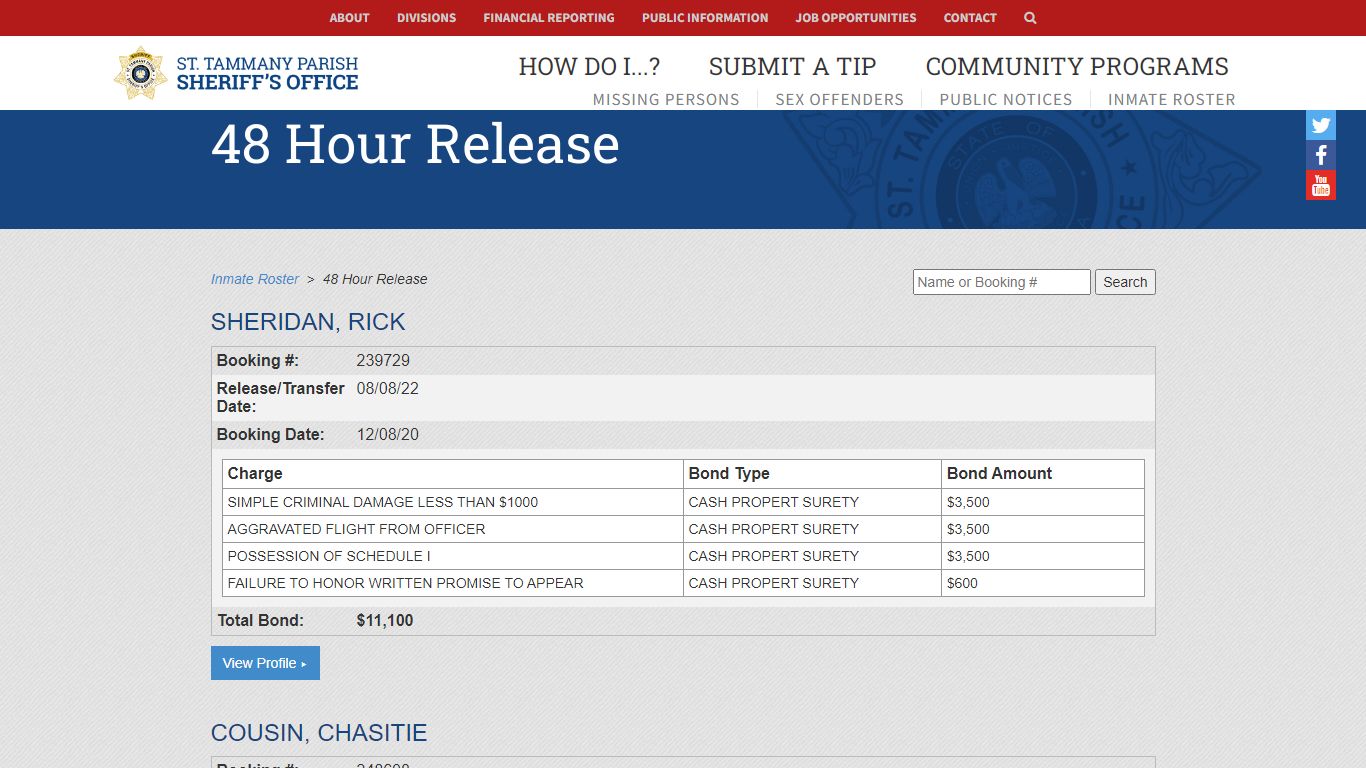The height and width of the screenshot is (768, 1366).
Task: Select the $11,100 total bond value
Action: click(x=385, y=621)
